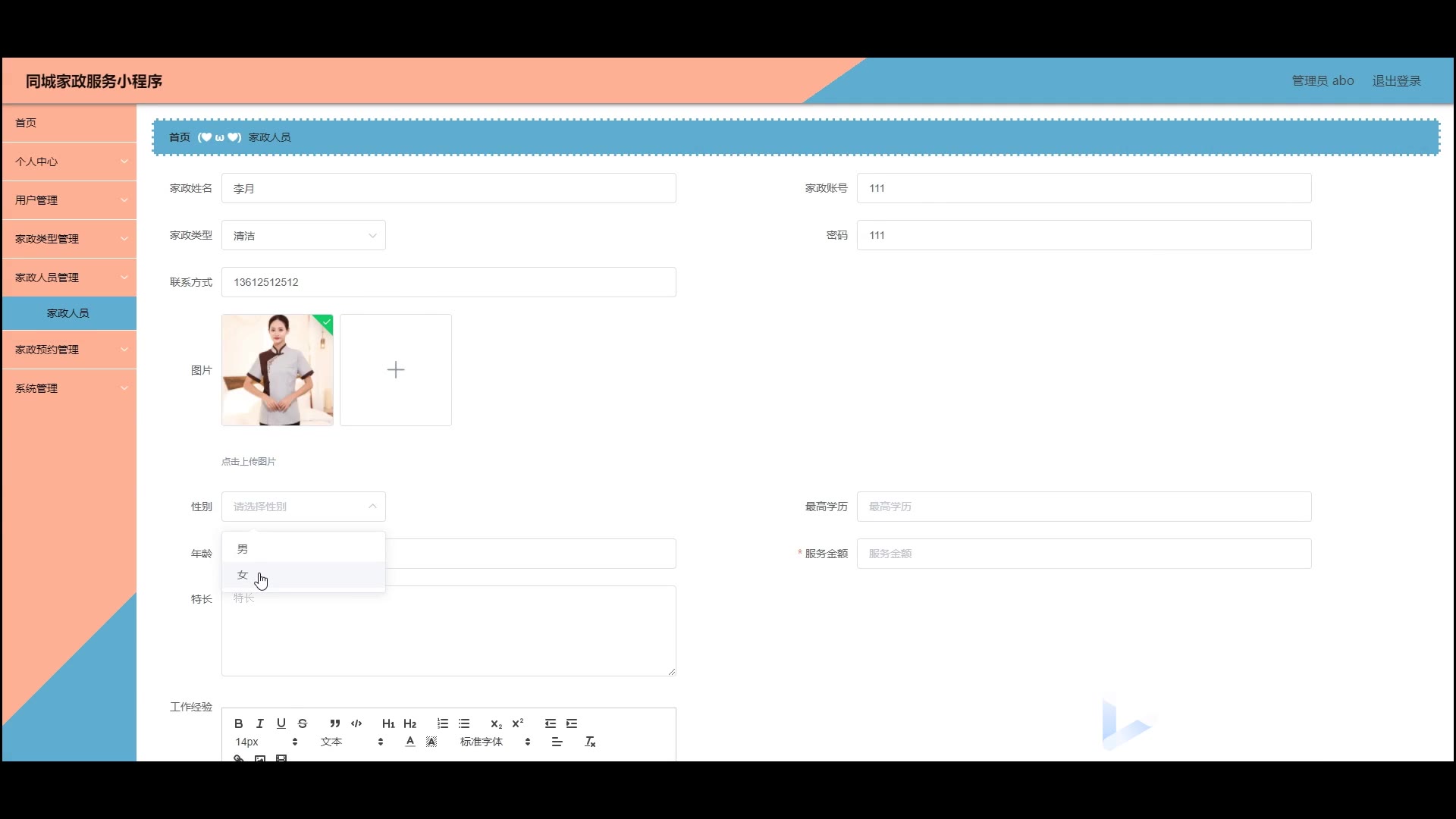
Task: Open the 家政类型 dropdown showing 清洁
Action: point(303,236)
